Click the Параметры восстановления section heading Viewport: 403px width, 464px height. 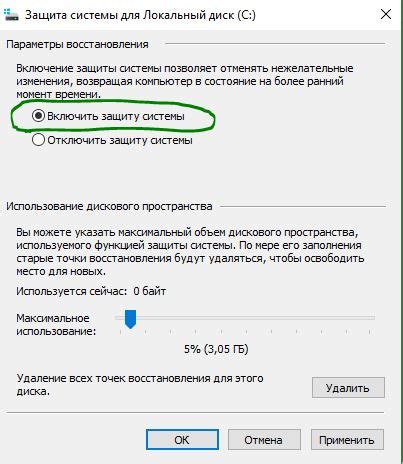point(77,44)
